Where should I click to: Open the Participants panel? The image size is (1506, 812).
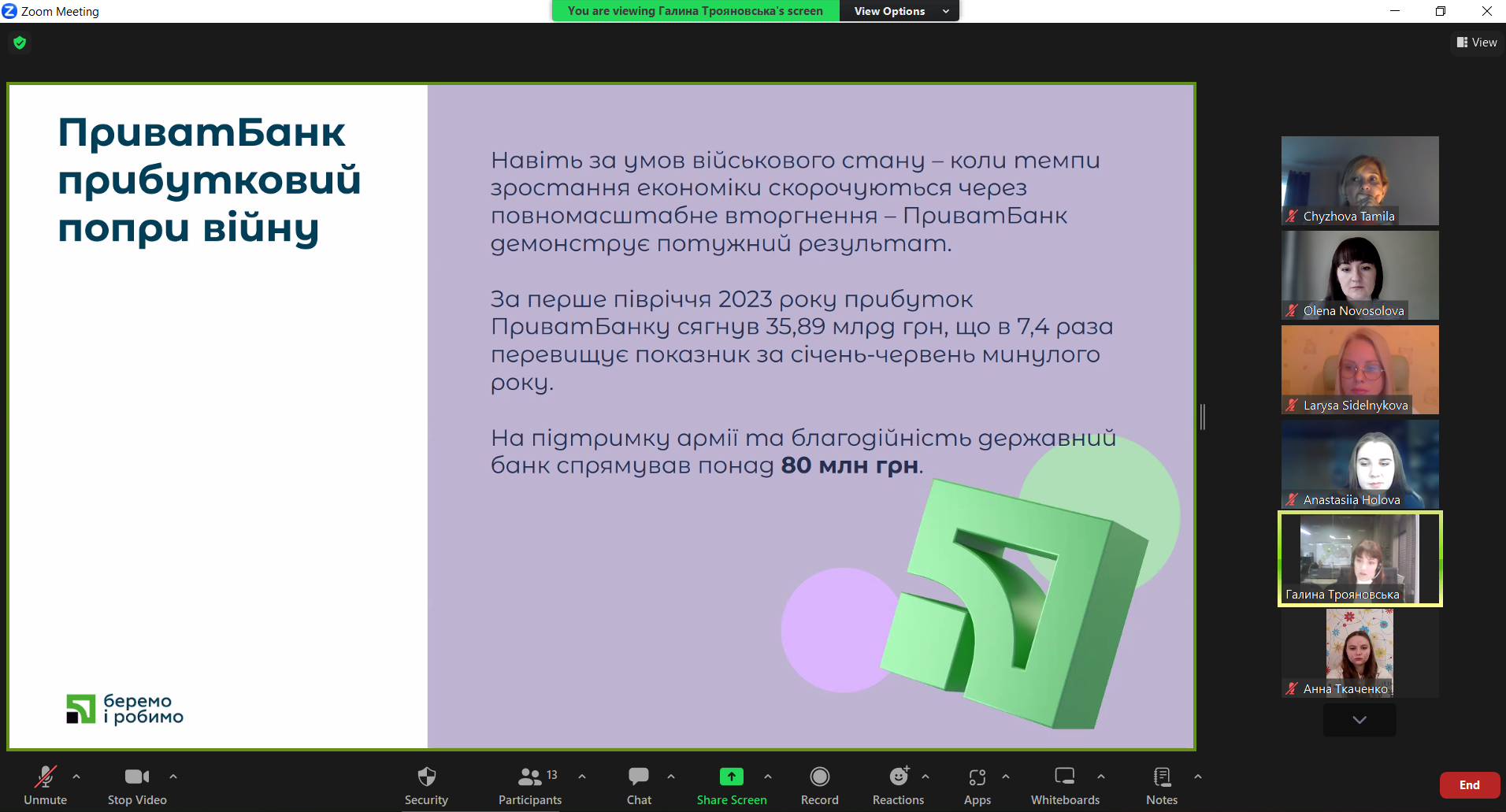530,785
